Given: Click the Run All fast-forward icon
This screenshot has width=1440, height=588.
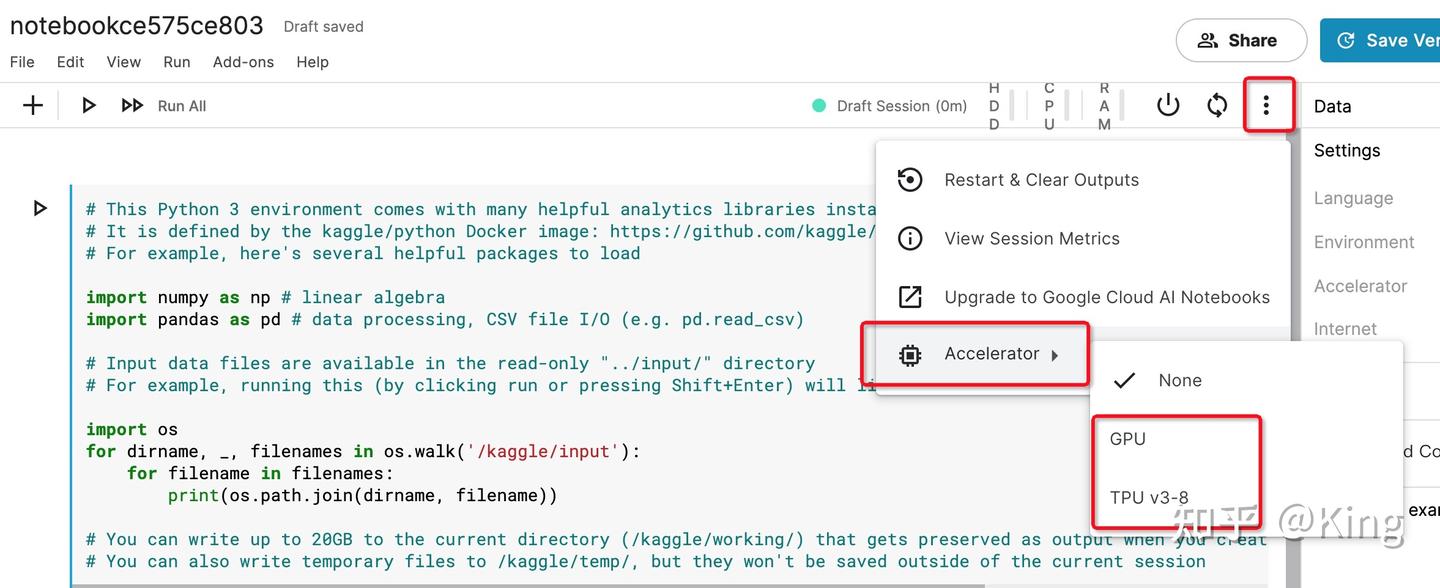Looking at the screenshot, I should pos(132,105).
